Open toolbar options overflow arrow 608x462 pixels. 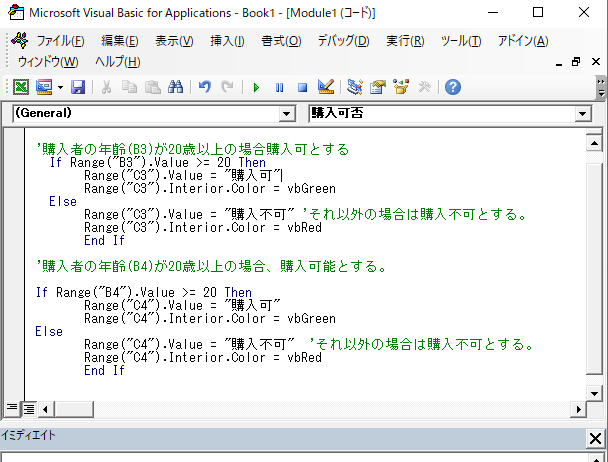601,88
